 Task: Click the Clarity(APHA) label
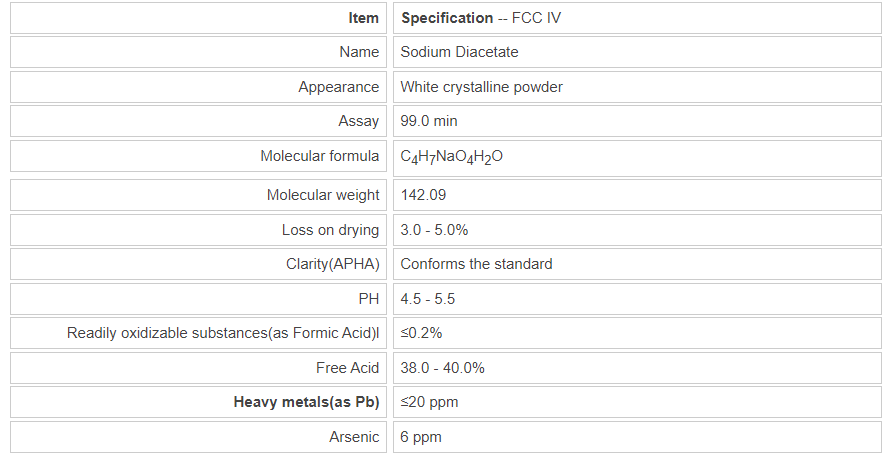click(333, 264)
